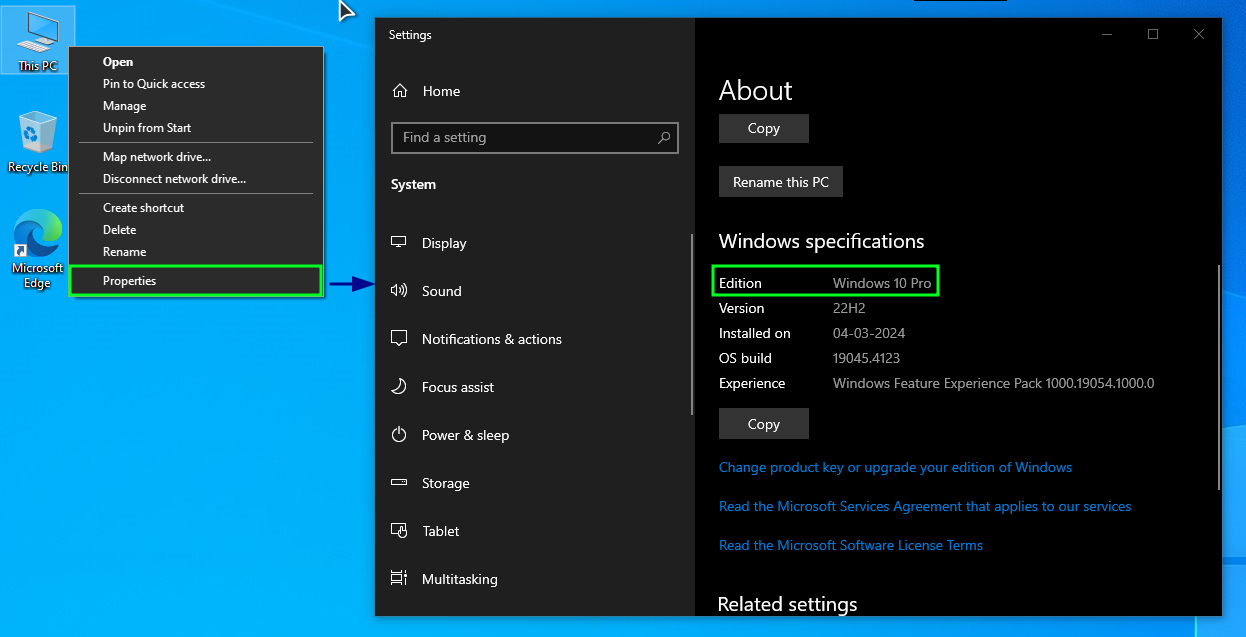Click the Rename this PC button
Image resolution: width=1246 pixels, height=637 pixels.
(x=781, y=182)
